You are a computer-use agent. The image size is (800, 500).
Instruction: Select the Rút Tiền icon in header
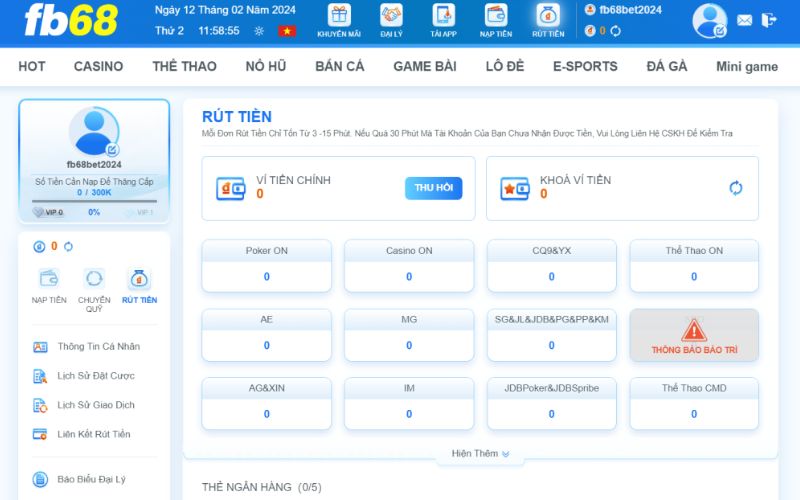click(547, 16)
